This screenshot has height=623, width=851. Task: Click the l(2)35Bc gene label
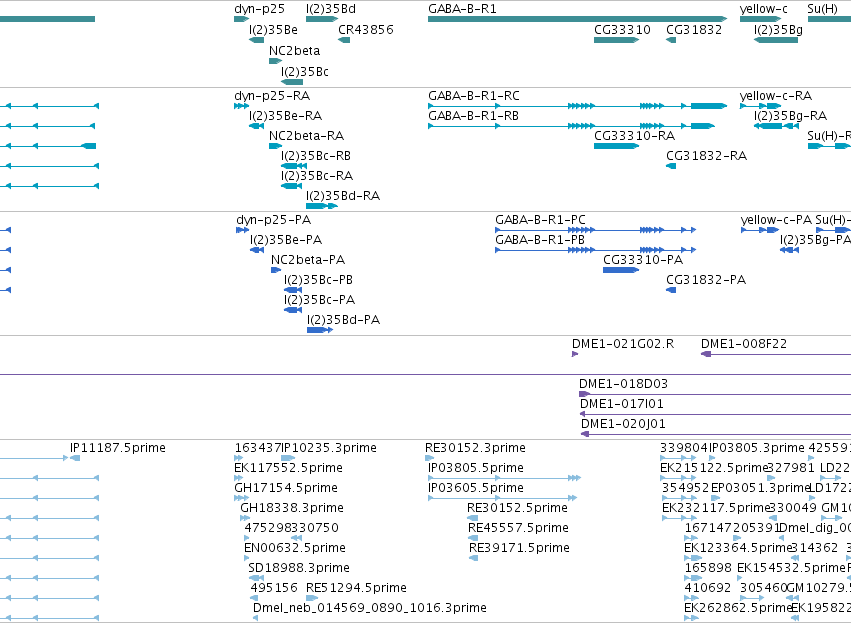coord(305,72)
